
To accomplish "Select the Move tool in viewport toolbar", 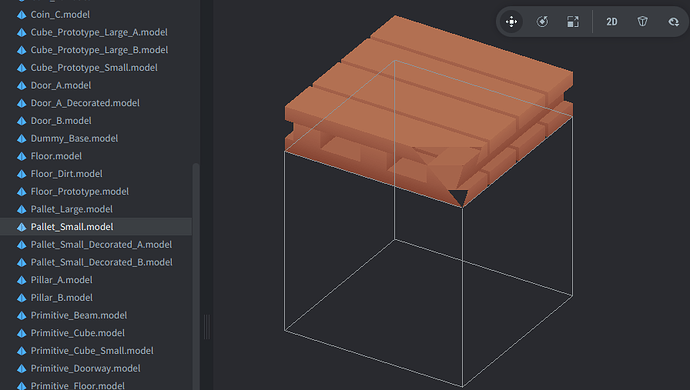I will pos(511,22).
